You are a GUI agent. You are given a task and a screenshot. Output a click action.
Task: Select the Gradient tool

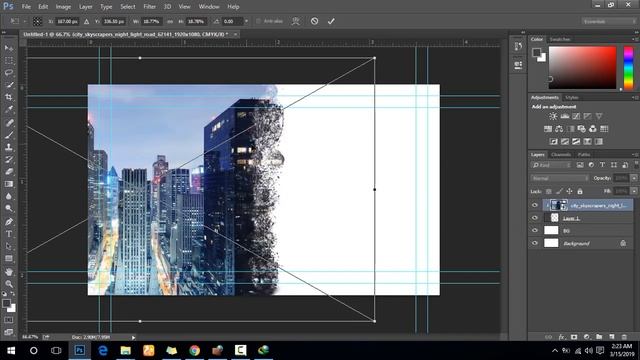[x=9, y=184]
